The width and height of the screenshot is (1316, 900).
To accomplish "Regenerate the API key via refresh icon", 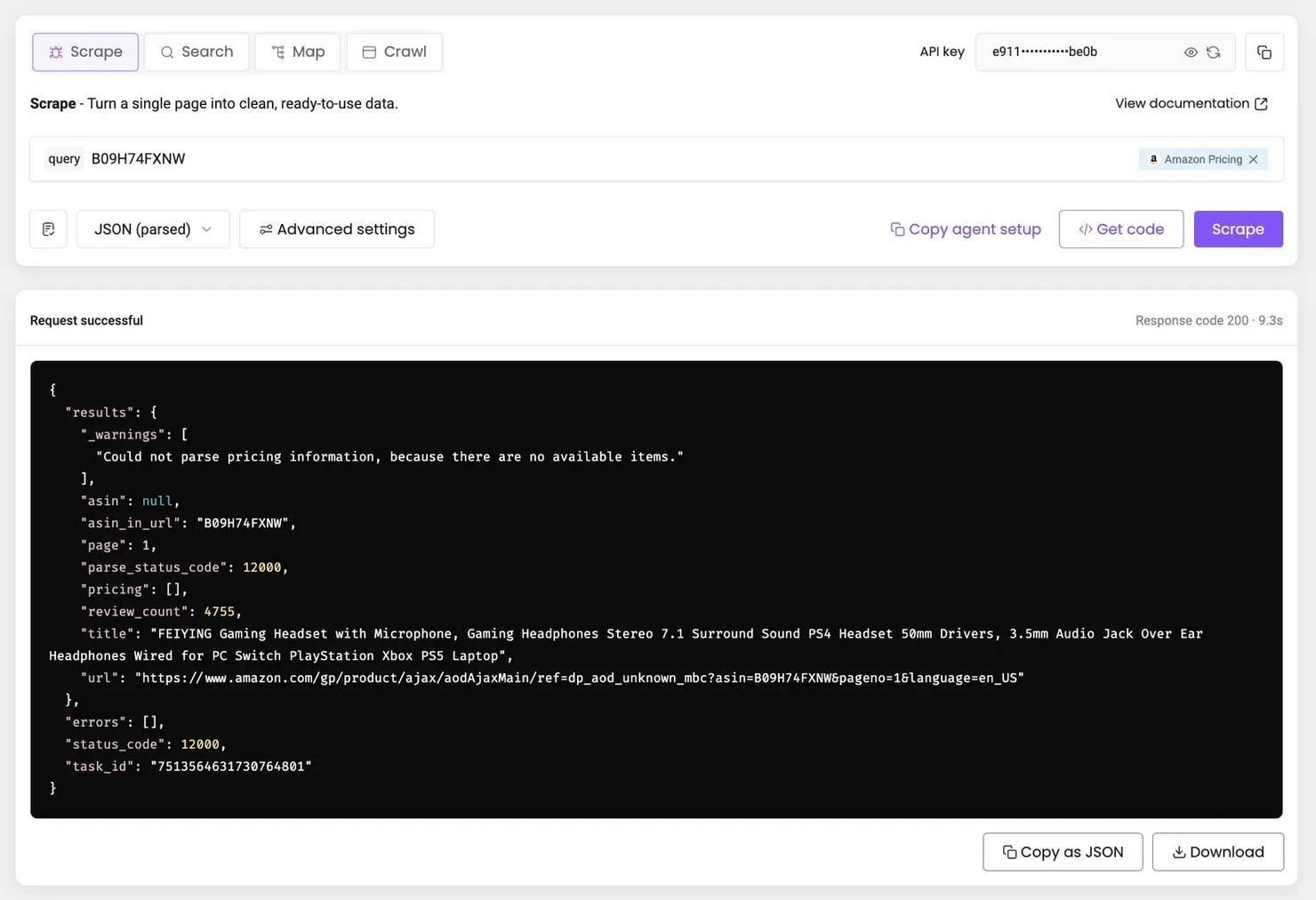I will coord(1214,52).
